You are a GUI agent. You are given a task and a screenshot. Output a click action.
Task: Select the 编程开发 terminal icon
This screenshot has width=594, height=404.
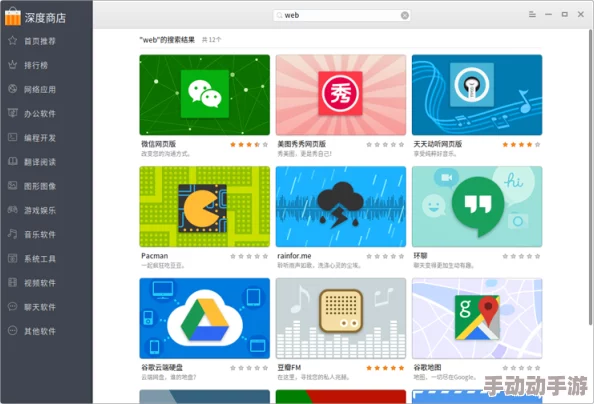point(13,137)
